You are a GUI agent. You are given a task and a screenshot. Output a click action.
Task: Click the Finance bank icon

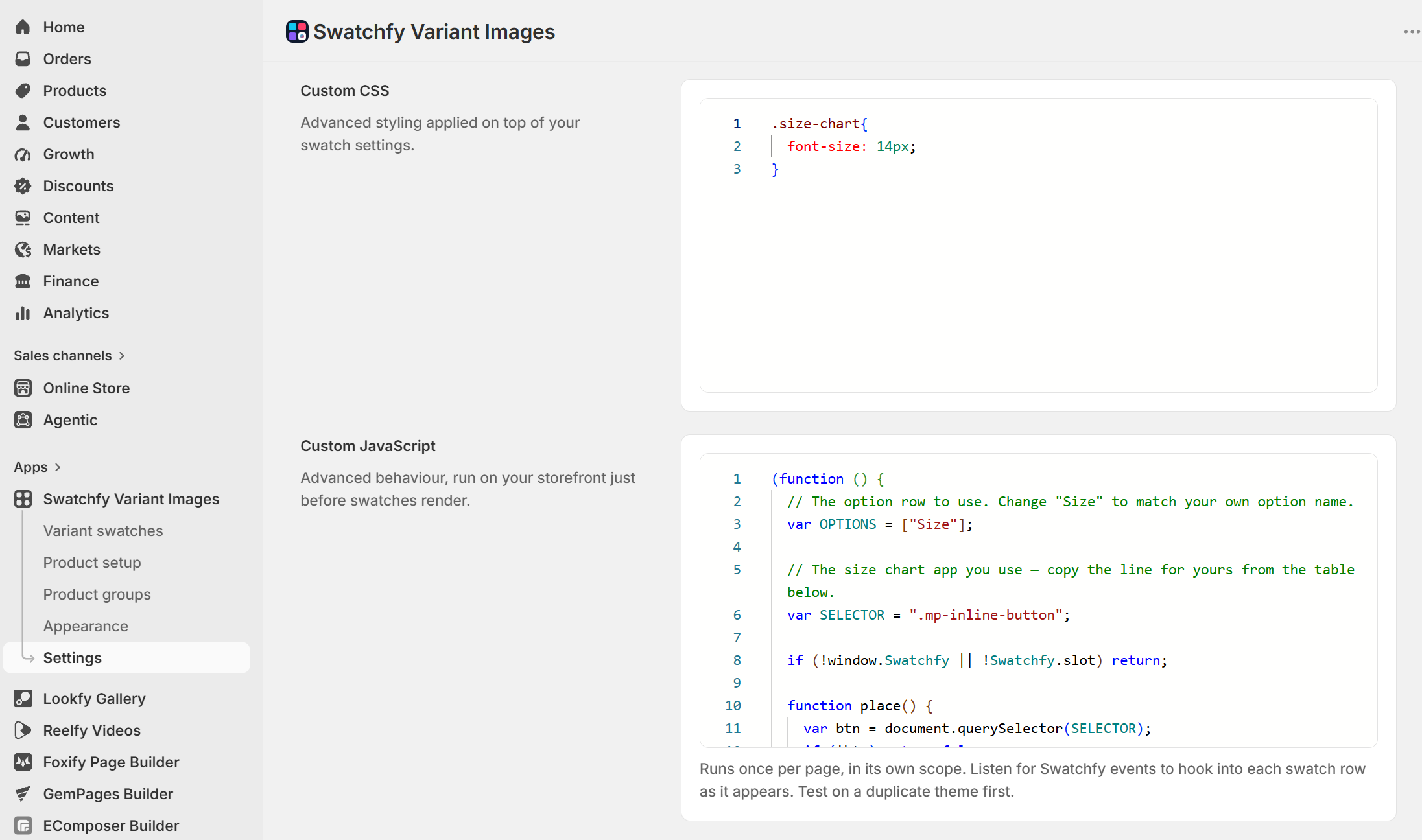point(23,281)
